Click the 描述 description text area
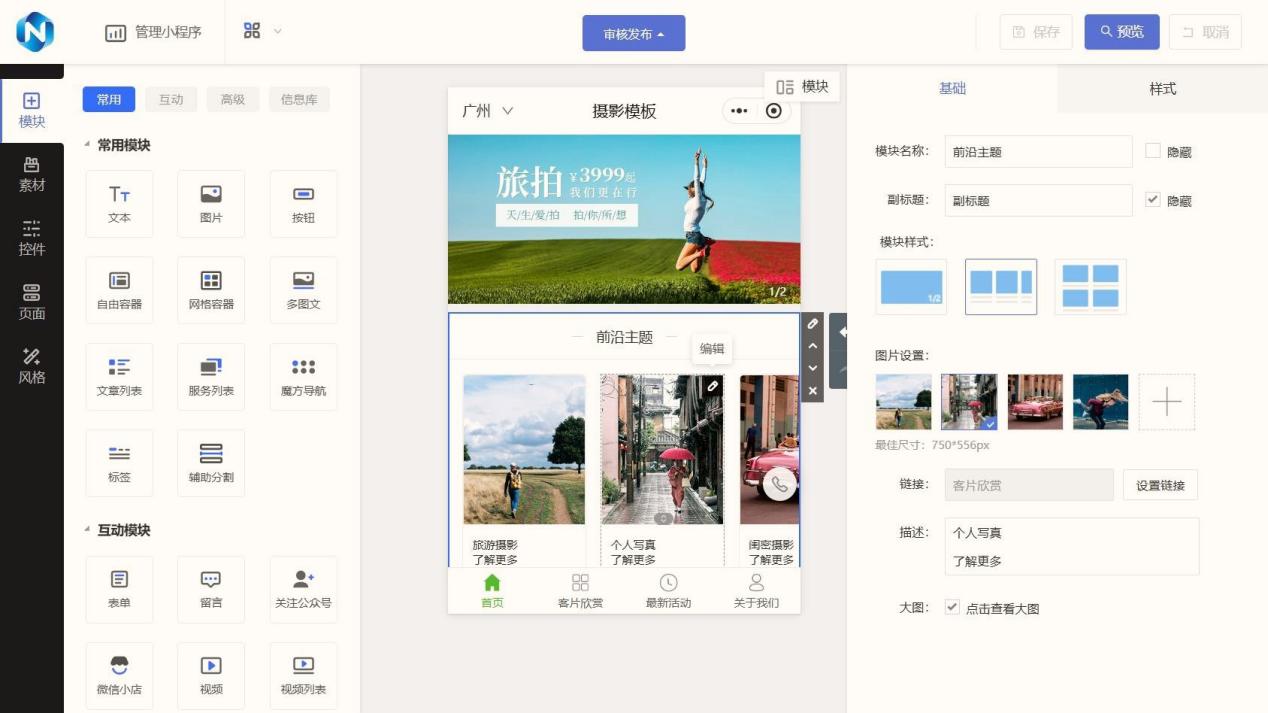The width and height of the screenshot is (1268, 713). (1071, 546)
